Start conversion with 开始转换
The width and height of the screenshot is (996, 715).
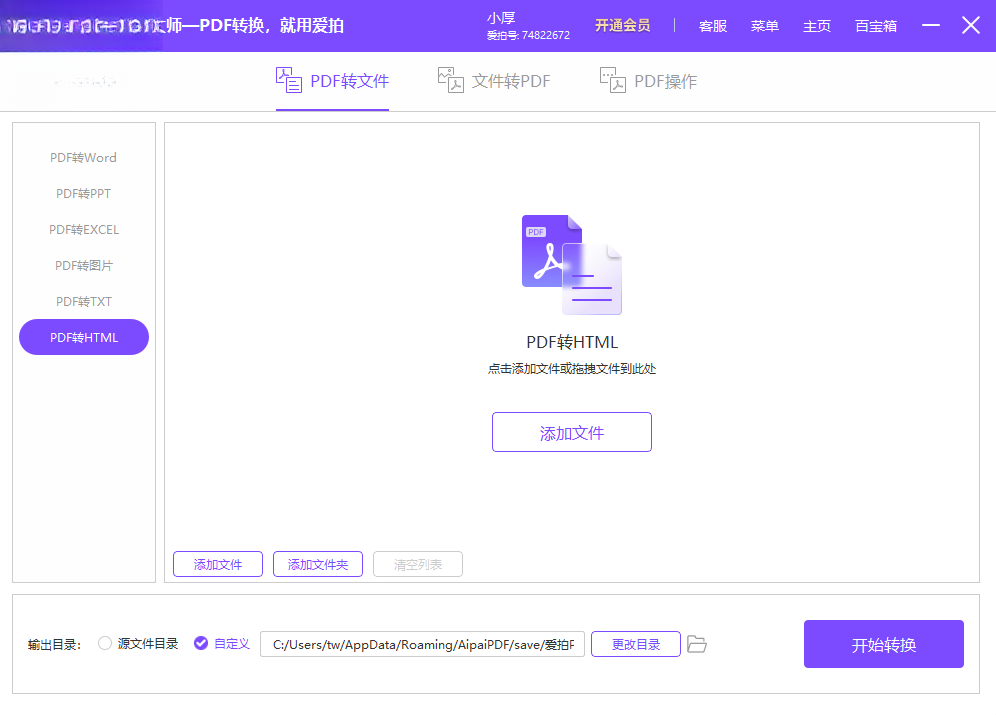884,644
